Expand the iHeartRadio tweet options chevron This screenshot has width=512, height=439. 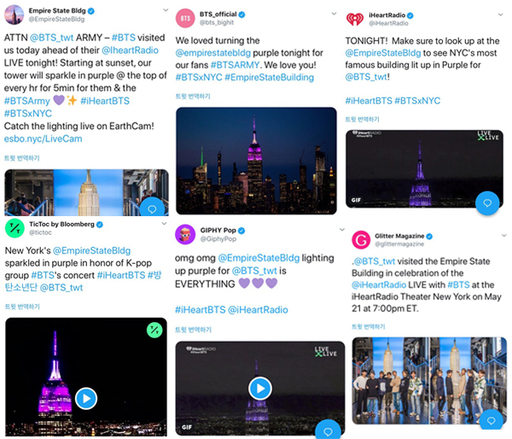pyautogui.click(x=500, y=15)
